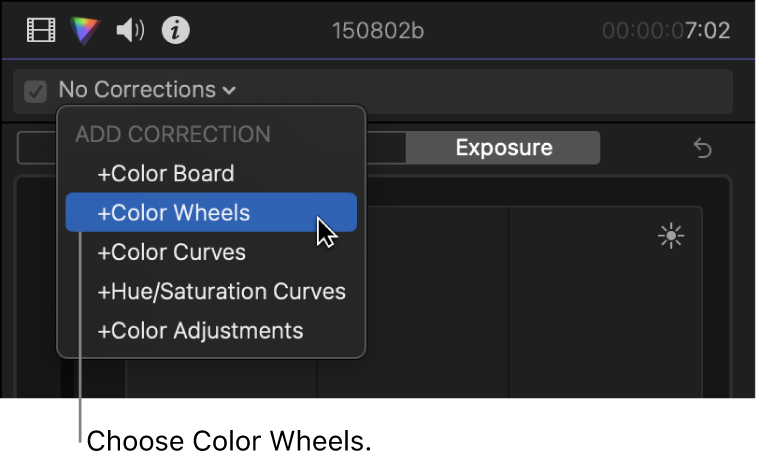Select +Color Curves correction
This screenshot has width=758, height=468.
pos(171,252)
